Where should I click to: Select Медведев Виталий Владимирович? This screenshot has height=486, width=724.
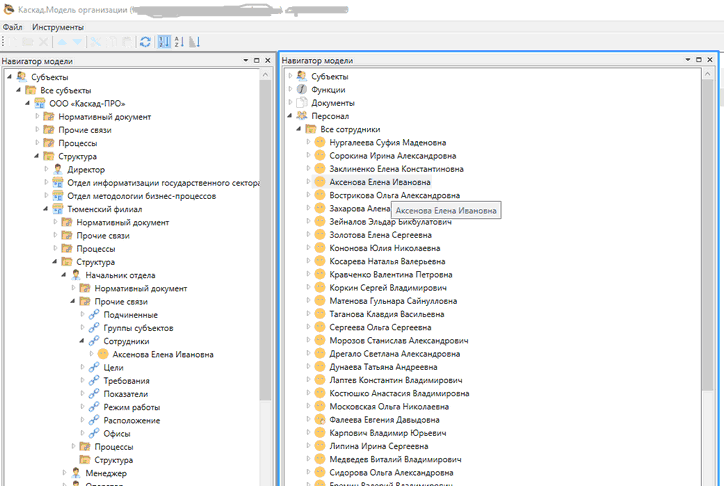point(395,459)
